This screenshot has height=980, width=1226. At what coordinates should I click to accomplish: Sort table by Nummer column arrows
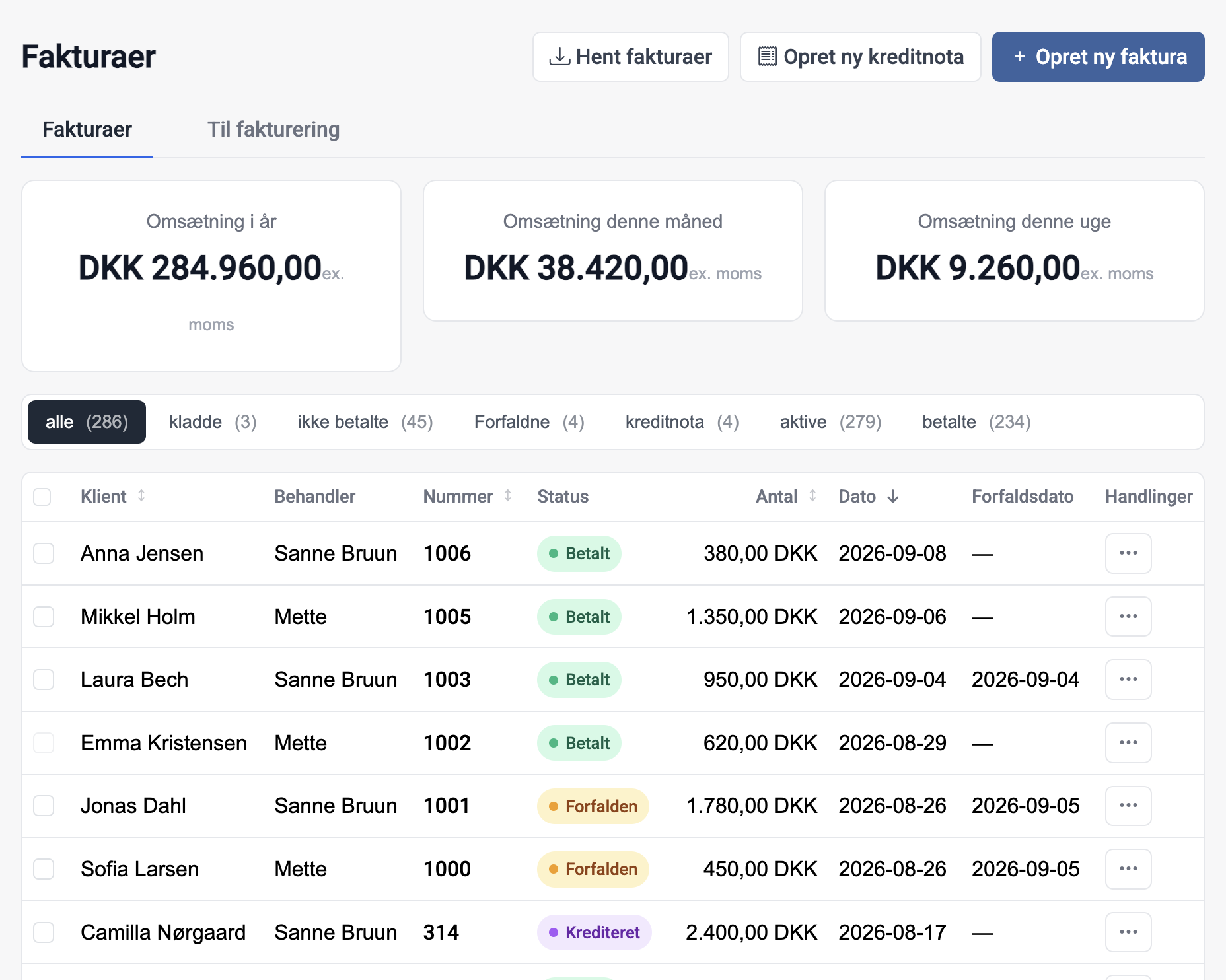click(x=508, y=496)
